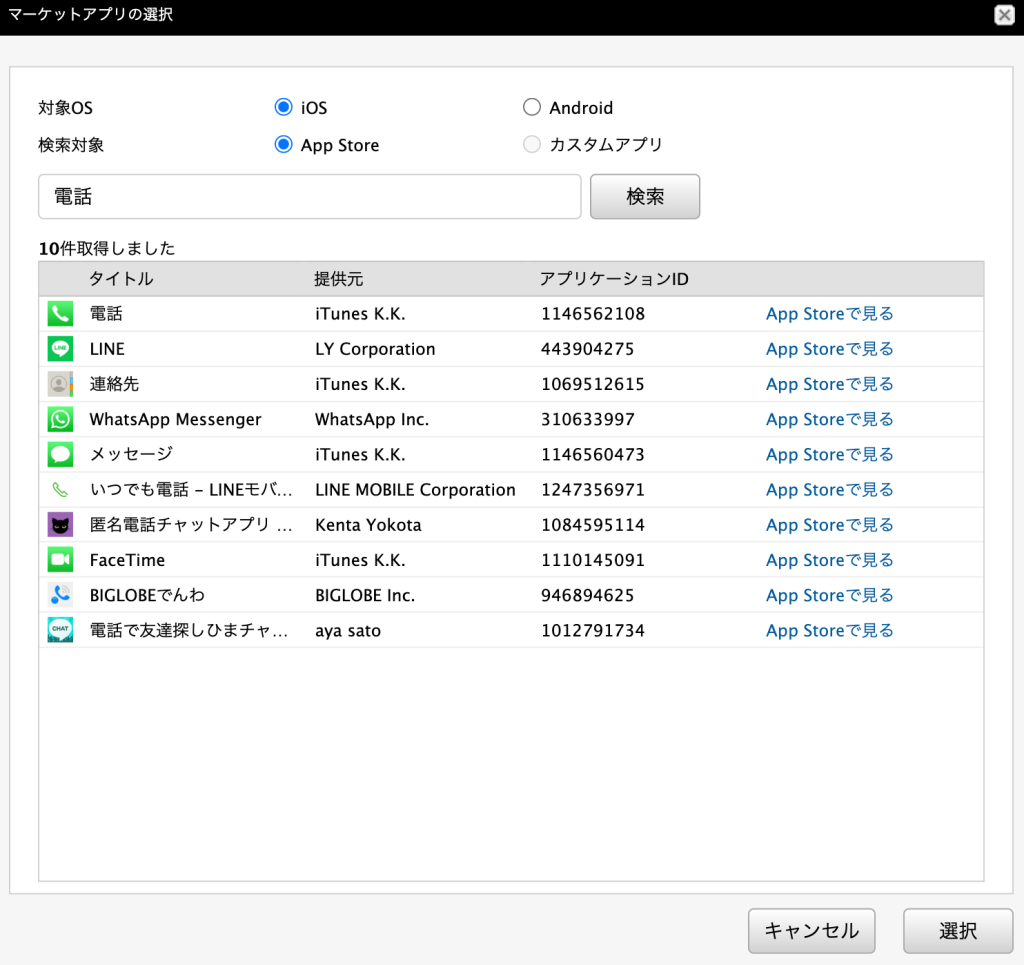Click the FaceTime app icon
Viewport: 1024px width, 965px height.
(x=60, y=560)
